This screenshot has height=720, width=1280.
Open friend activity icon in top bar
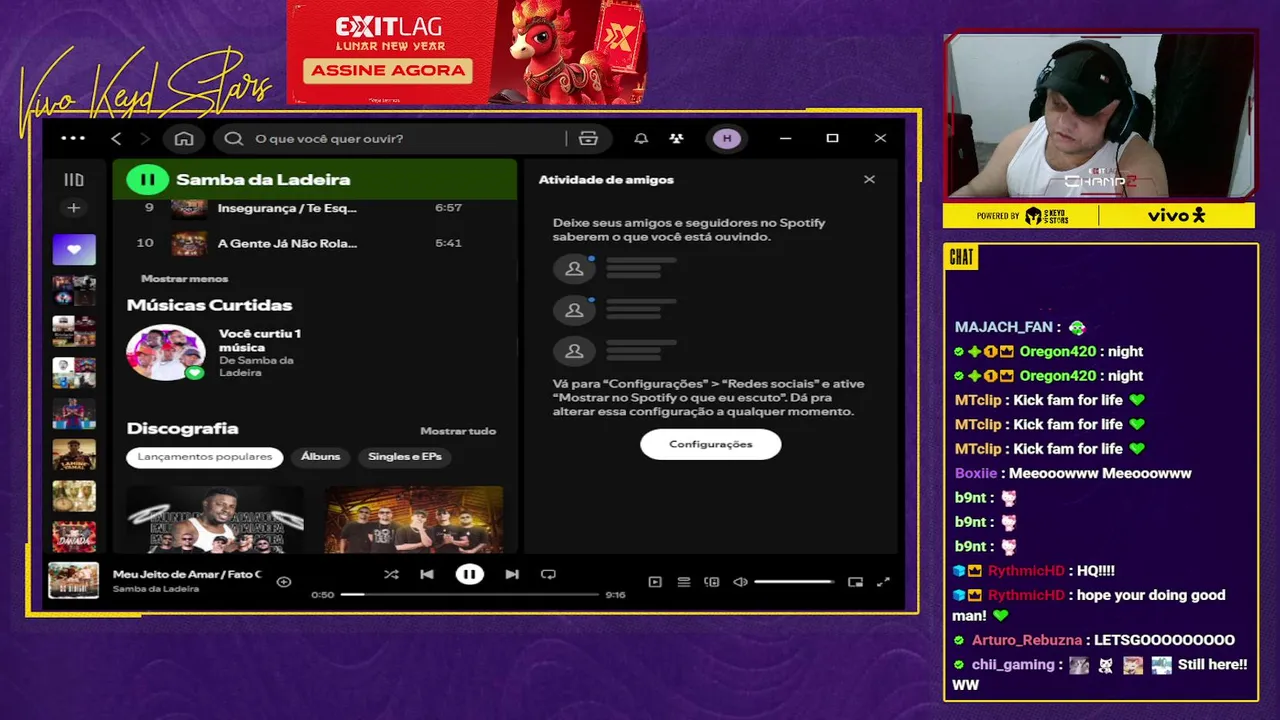tap(677, 138)
